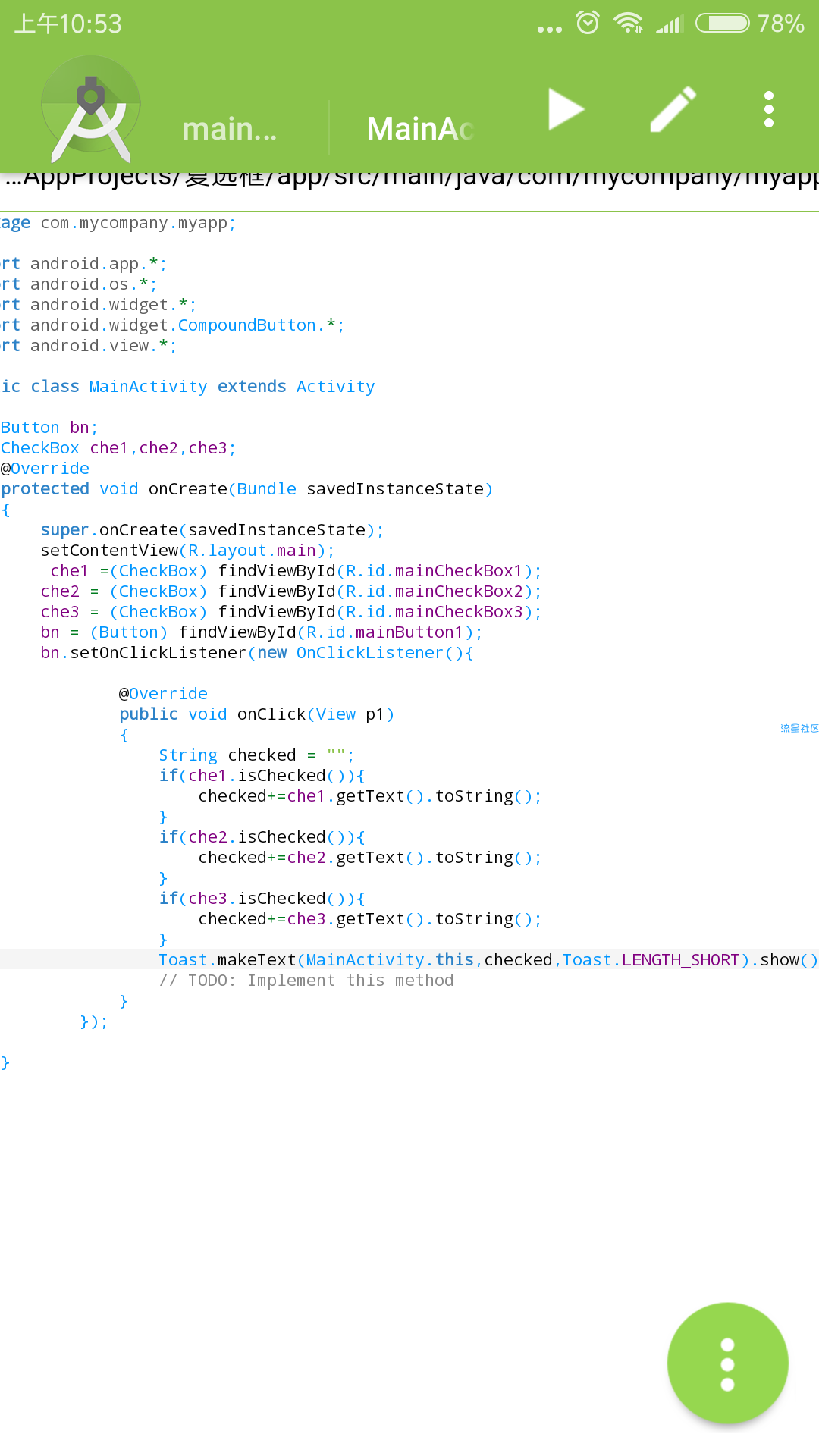Place cursor on setContentView line
Viewport: 819px width, 1456px height.
[x=187, y=550]
